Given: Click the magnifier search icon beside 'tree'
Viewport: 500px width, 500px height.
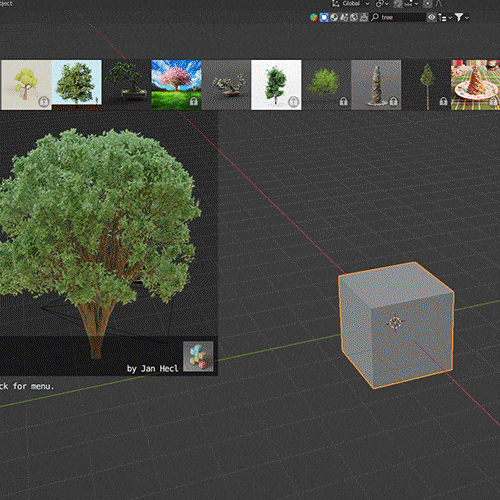Looking at the screenshot, I should pyautogui.click(x=375, y=17).
